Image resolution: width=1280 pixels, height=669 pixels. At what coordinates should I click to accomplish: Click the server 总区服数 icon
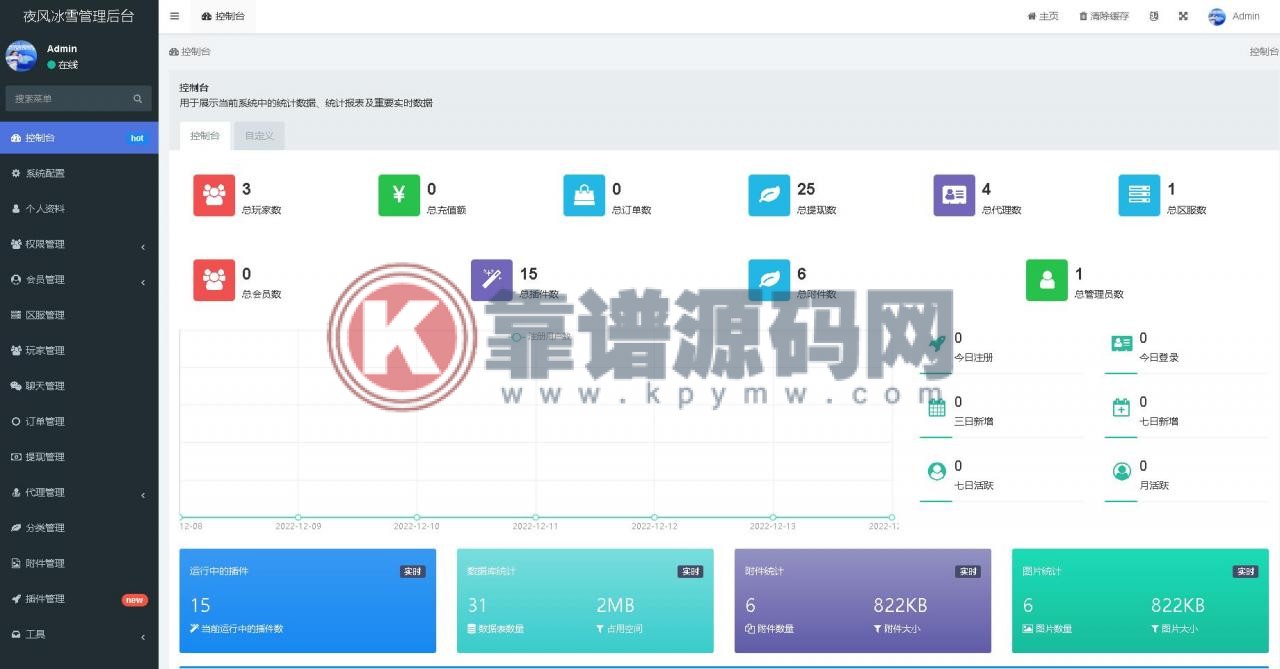coord(1139,195)
